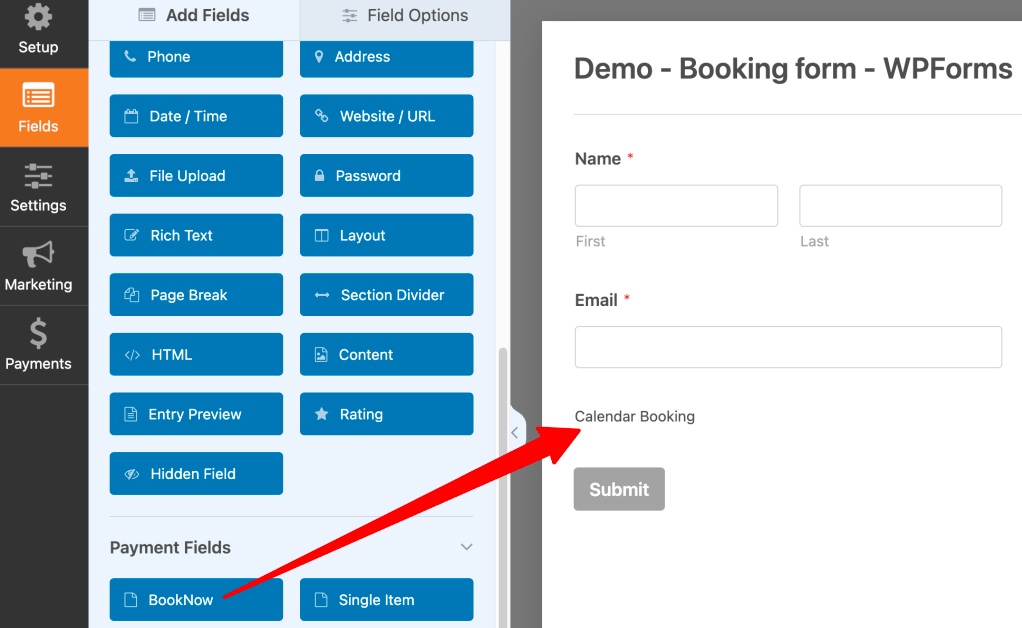The image size is (1022, 628).
Task: Select the Fields sidebar icon
Action: (38, 96)
